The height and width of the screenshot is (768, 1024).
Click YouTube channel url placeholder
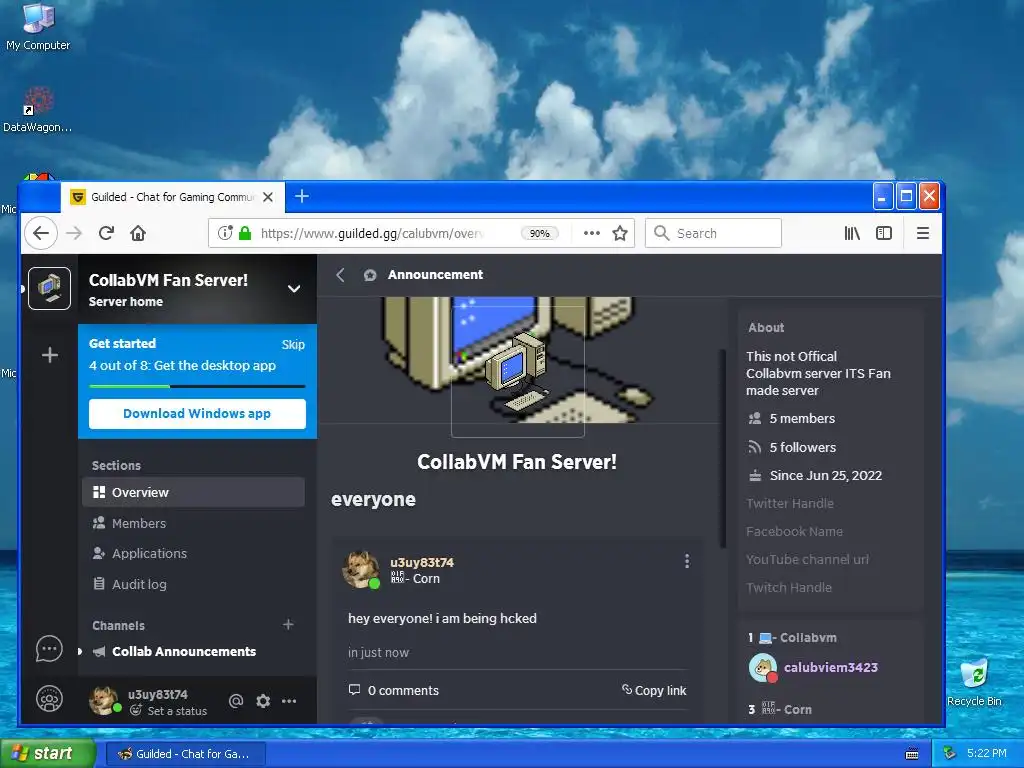click(x=808, y=560)
